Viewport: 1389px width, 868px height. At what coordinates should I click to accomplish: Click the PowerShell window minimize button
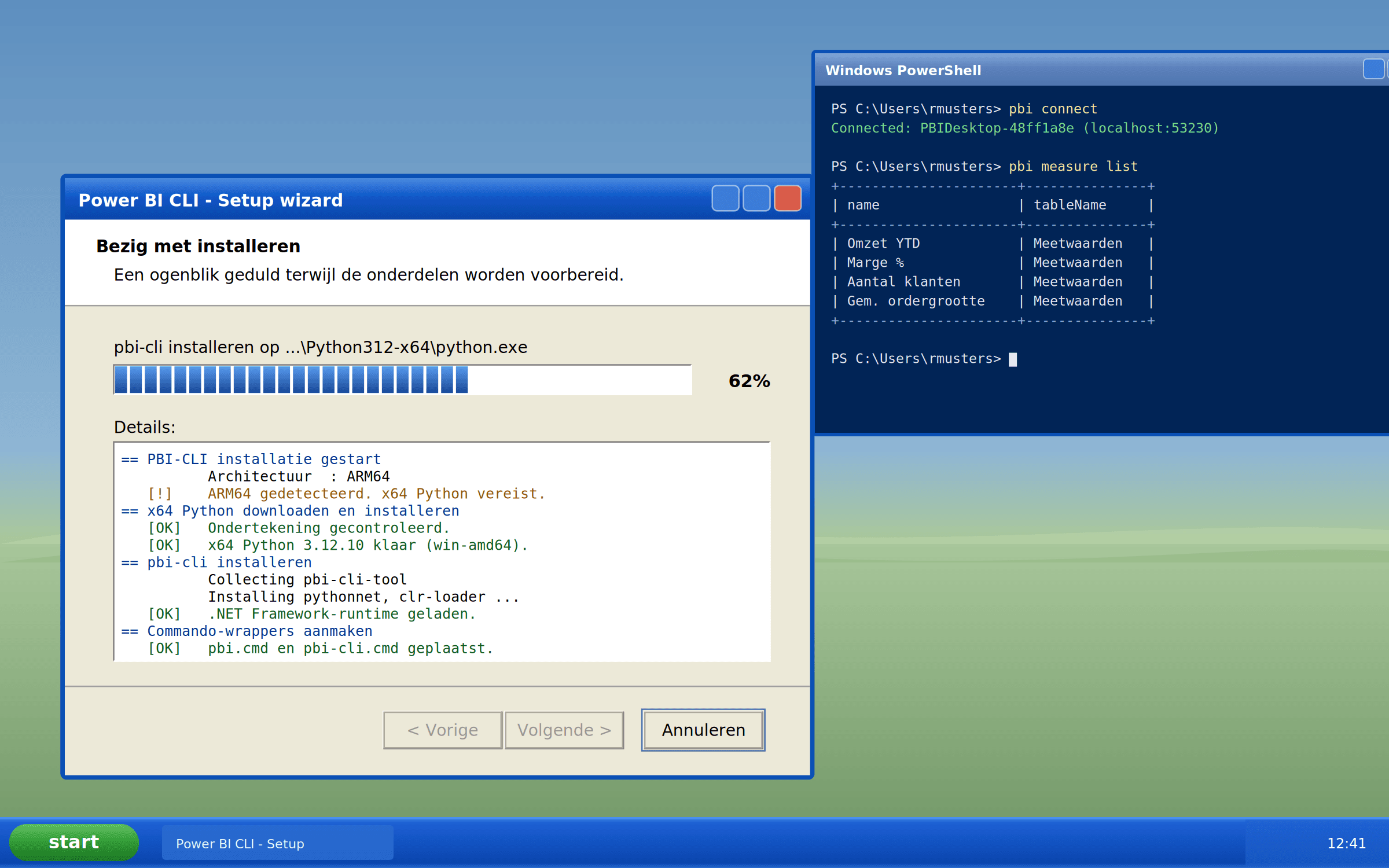[1373, 69]
